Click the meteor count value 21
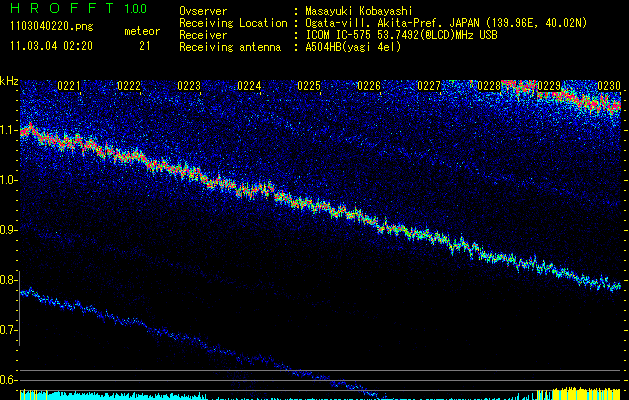This screenshot has width=629, height=400. [145, 46]
